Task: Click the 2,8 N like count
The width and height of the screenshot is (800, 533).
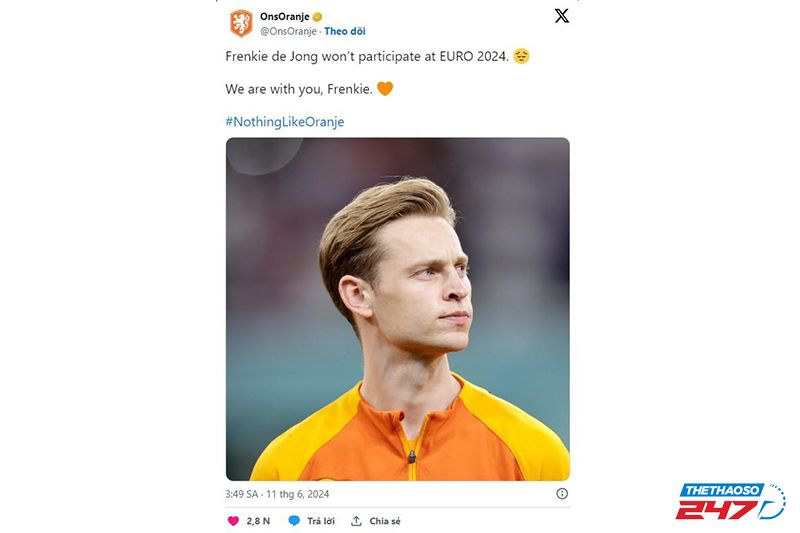Action: [x=258, y=521]
